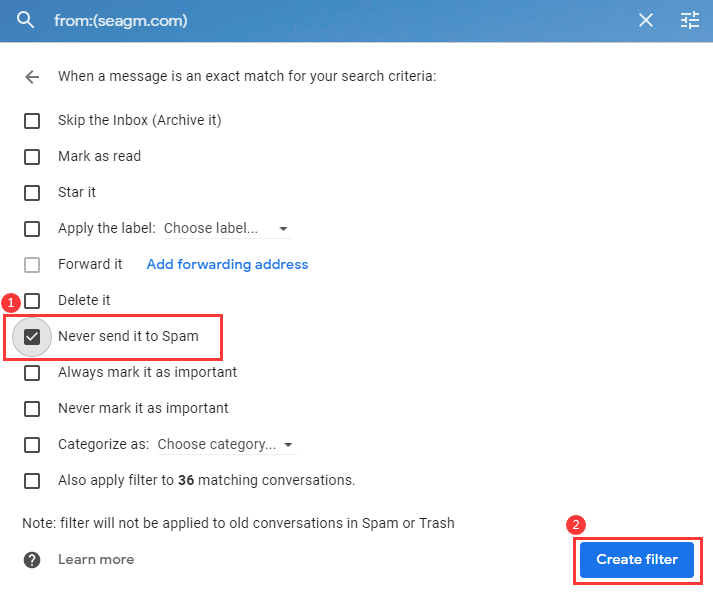Image resolution: width=713 pixels, height=597 pixels.
Task: Check Skip the Inbox (Archive it)
Action: (x=32, y=121)
